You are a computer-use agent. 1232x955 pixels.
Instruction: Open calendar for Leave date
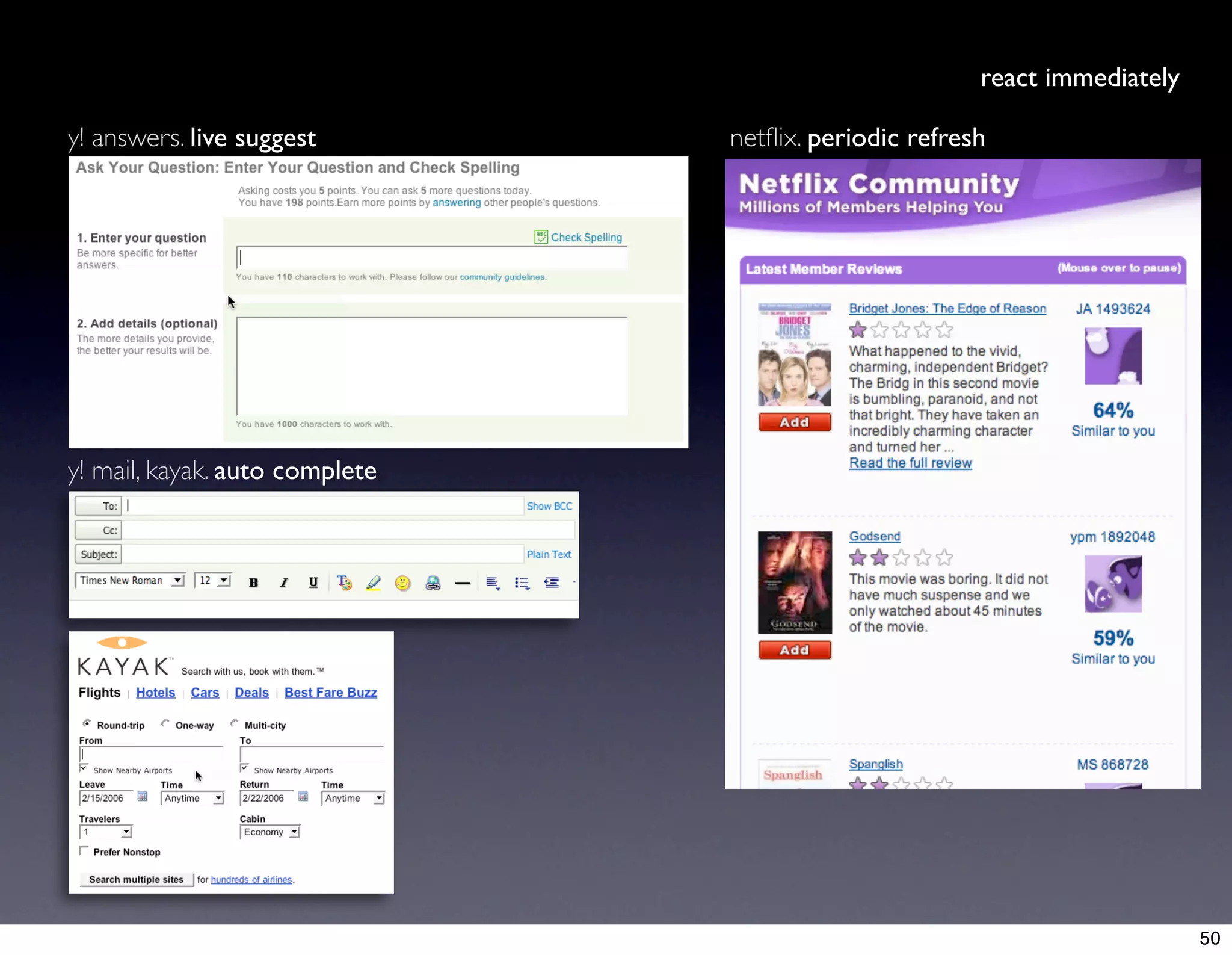tap(143, 797)
